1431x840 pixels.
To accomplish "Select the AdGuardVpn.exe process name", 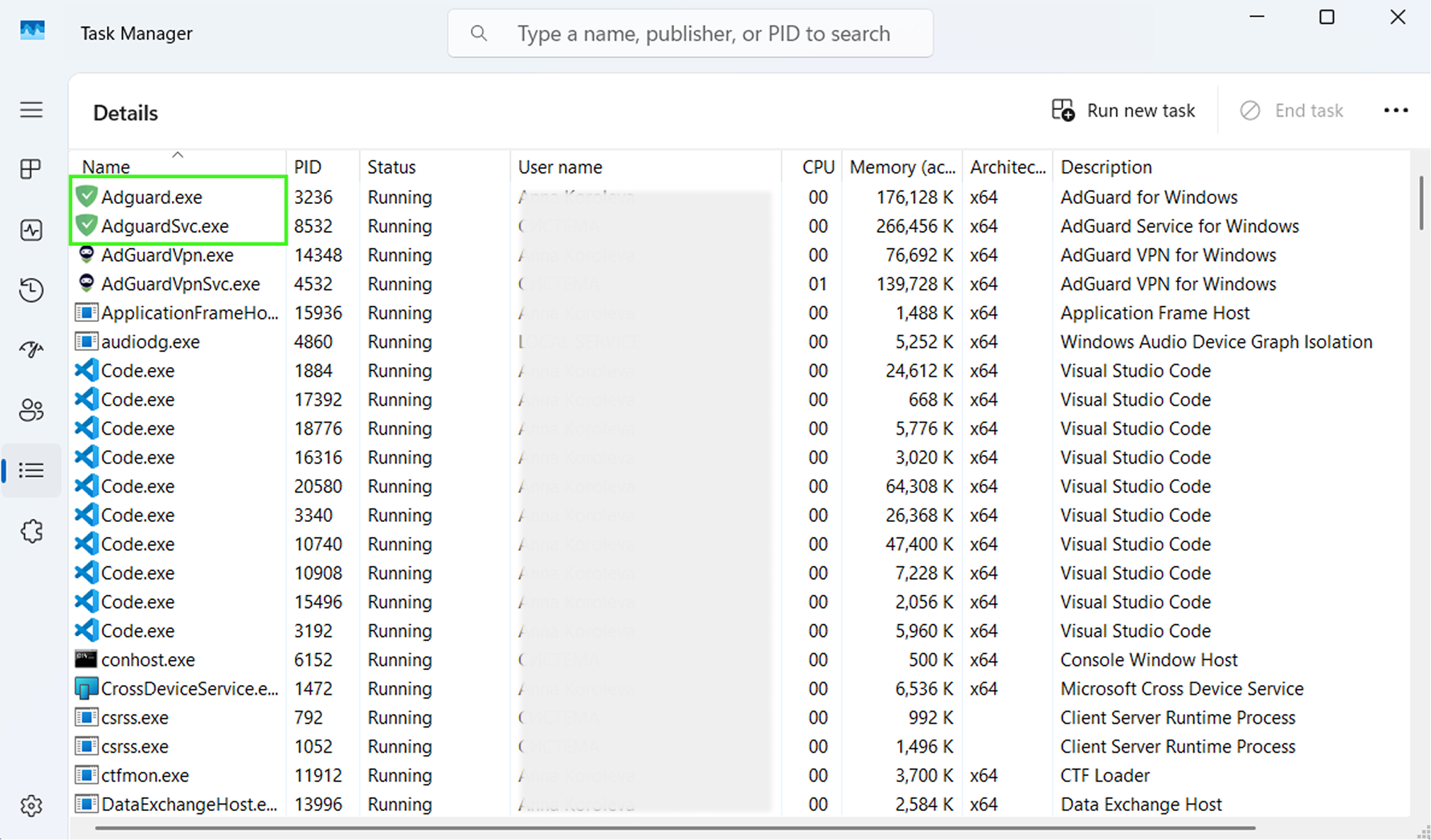I will [x=167, y=255].
